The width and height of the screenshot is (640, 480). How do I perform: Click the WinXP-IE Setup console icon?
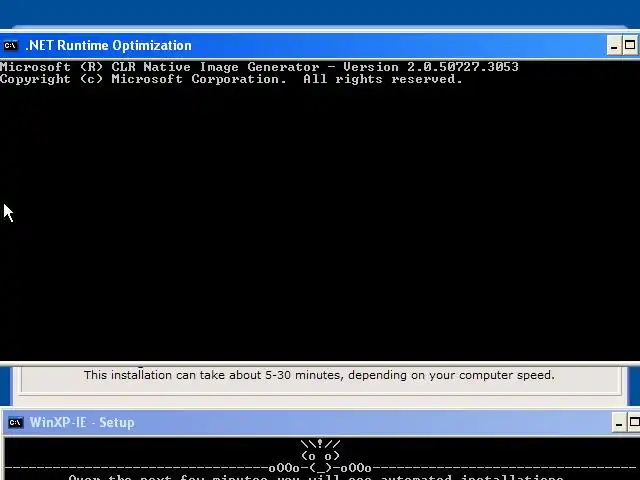pos(16,422)
